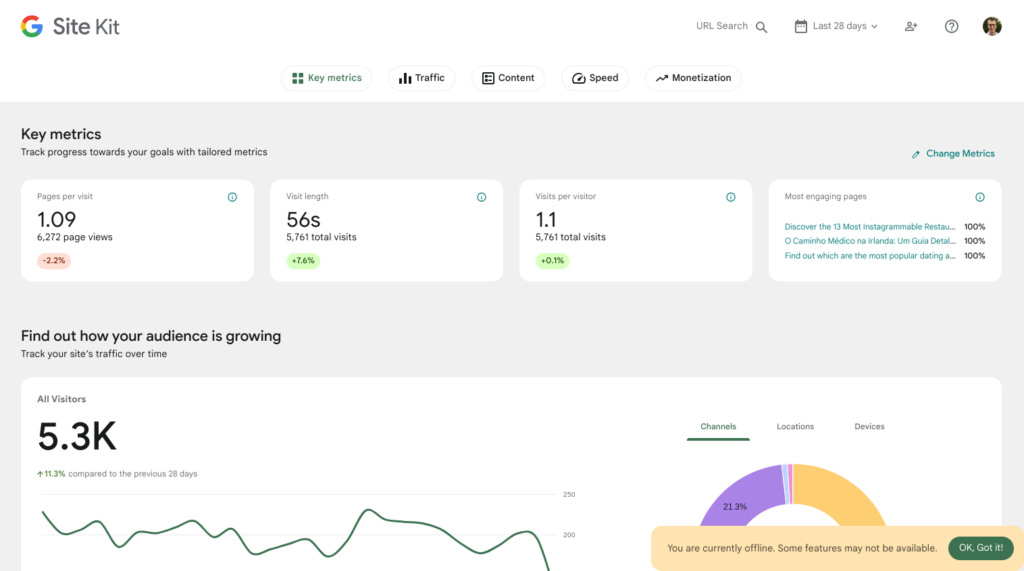This screenshot has height=571, width=1024.
Task: Click info icon on Visits per visitor card
Action: coord(730,197)
